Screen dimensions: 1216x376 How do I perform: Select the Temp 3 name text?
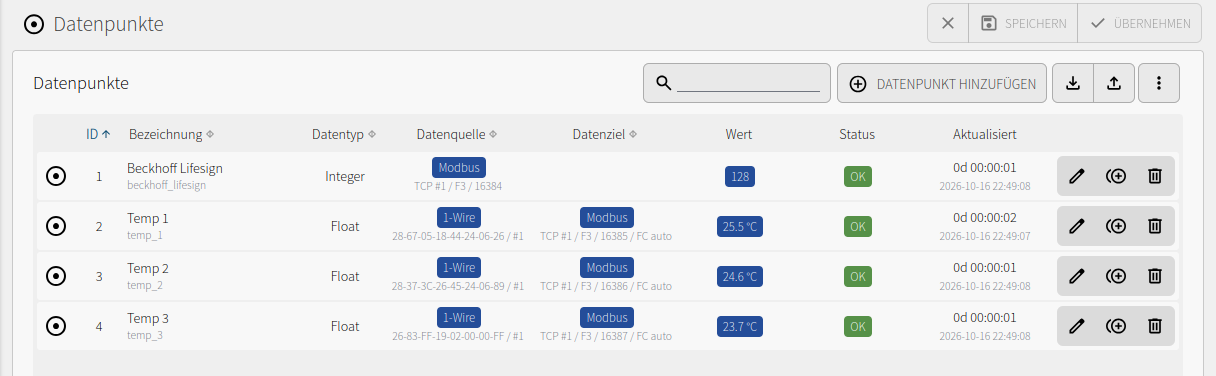(148, 318)
